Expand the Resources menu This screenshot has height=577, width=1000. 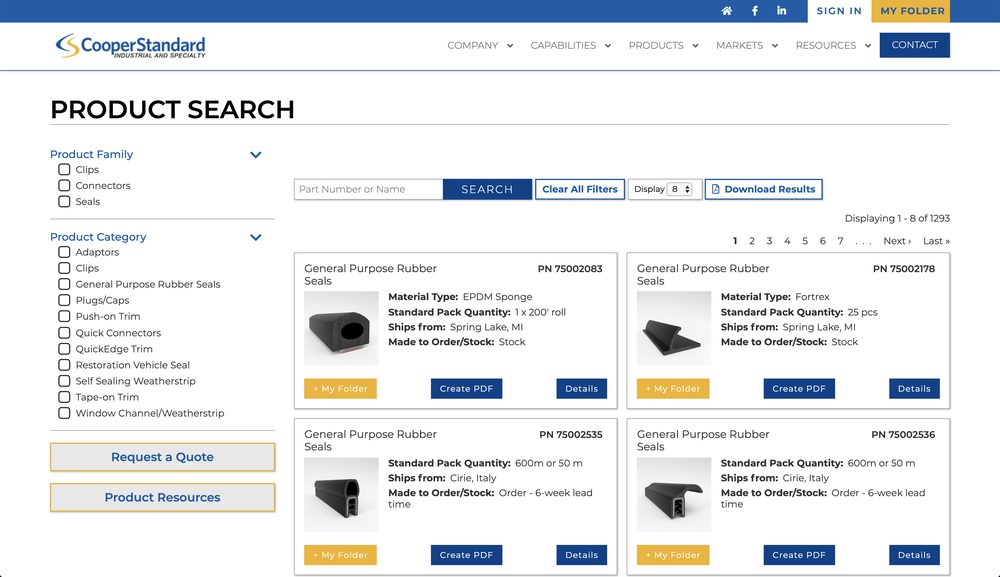[x=833, y=45]
